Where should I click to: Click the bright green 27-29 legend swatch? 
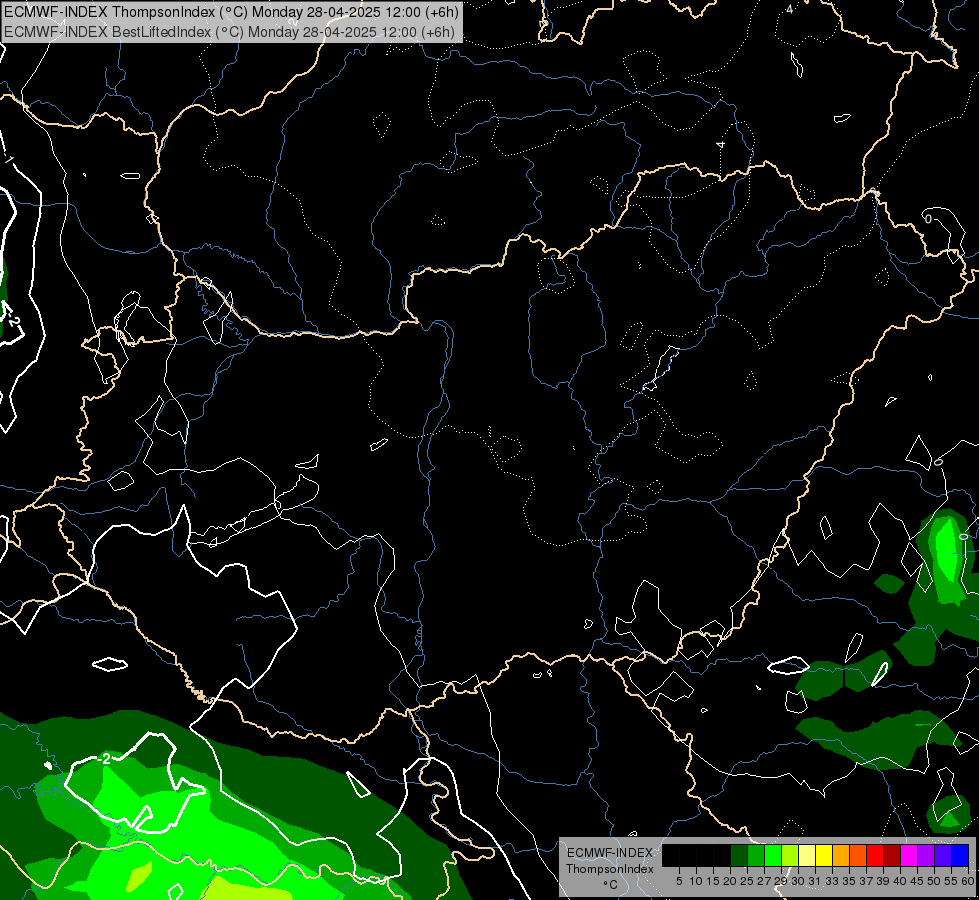773,855
